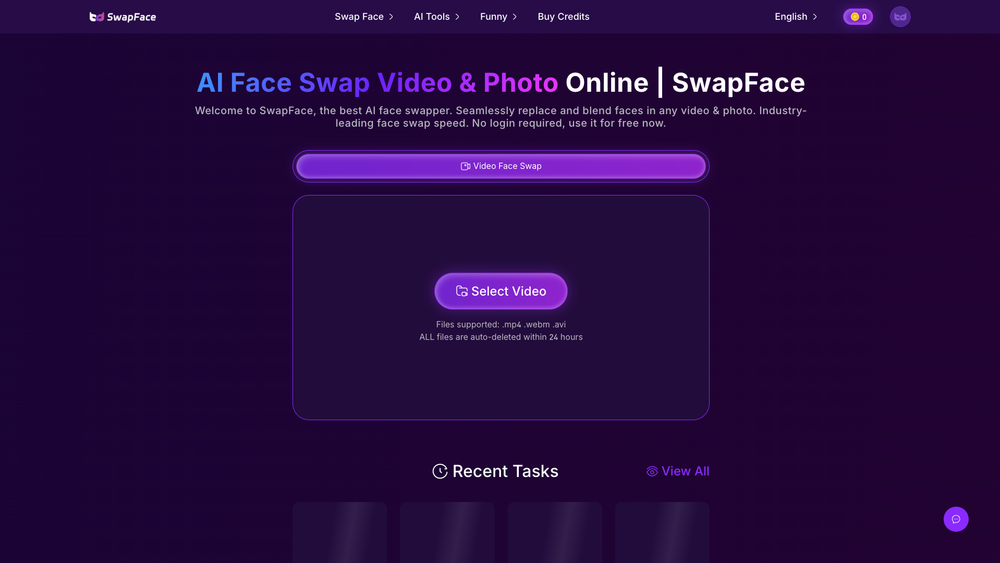1000x563 pixels.
Task: Select the Video Face Swap tab
Action: coord(501,166)
